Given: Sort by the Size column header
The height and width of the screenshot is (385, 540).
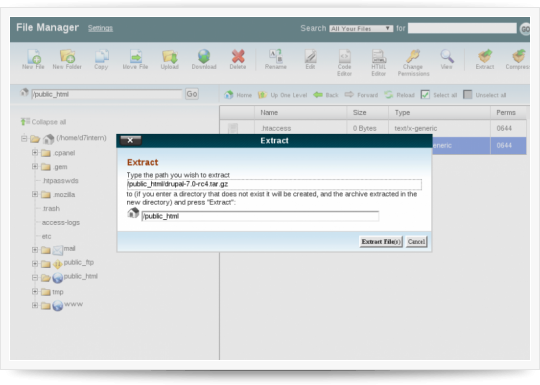Looking at the screenshot, I should (367, 113).
